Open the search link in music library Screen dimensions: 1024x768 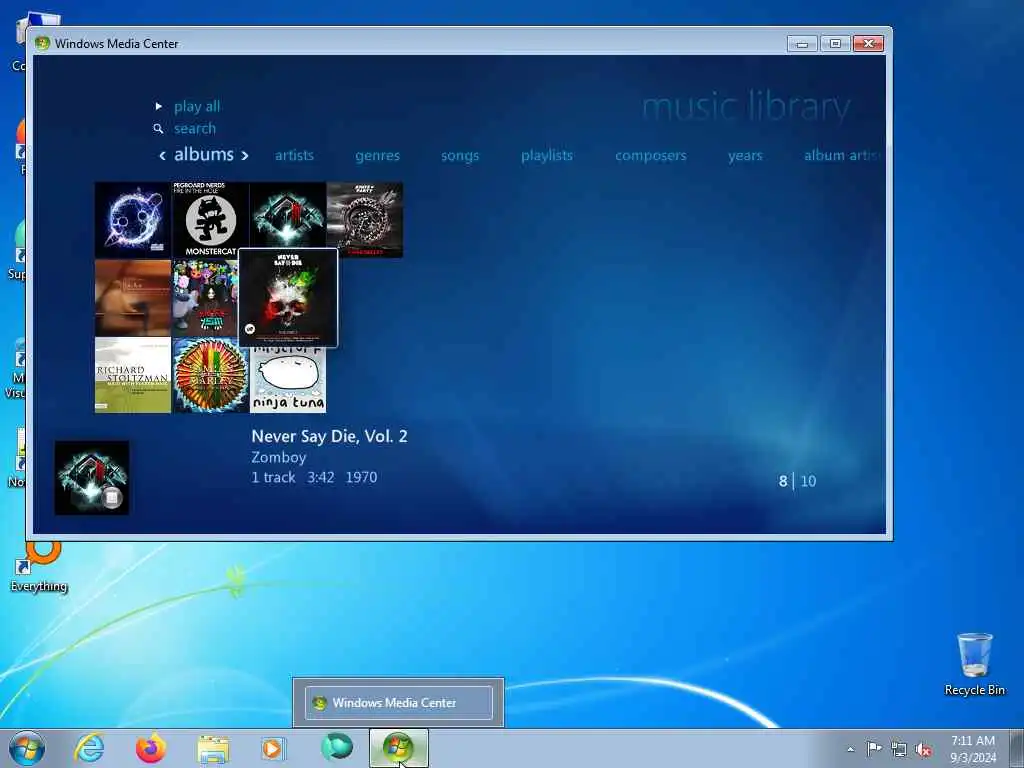[195, 129]
